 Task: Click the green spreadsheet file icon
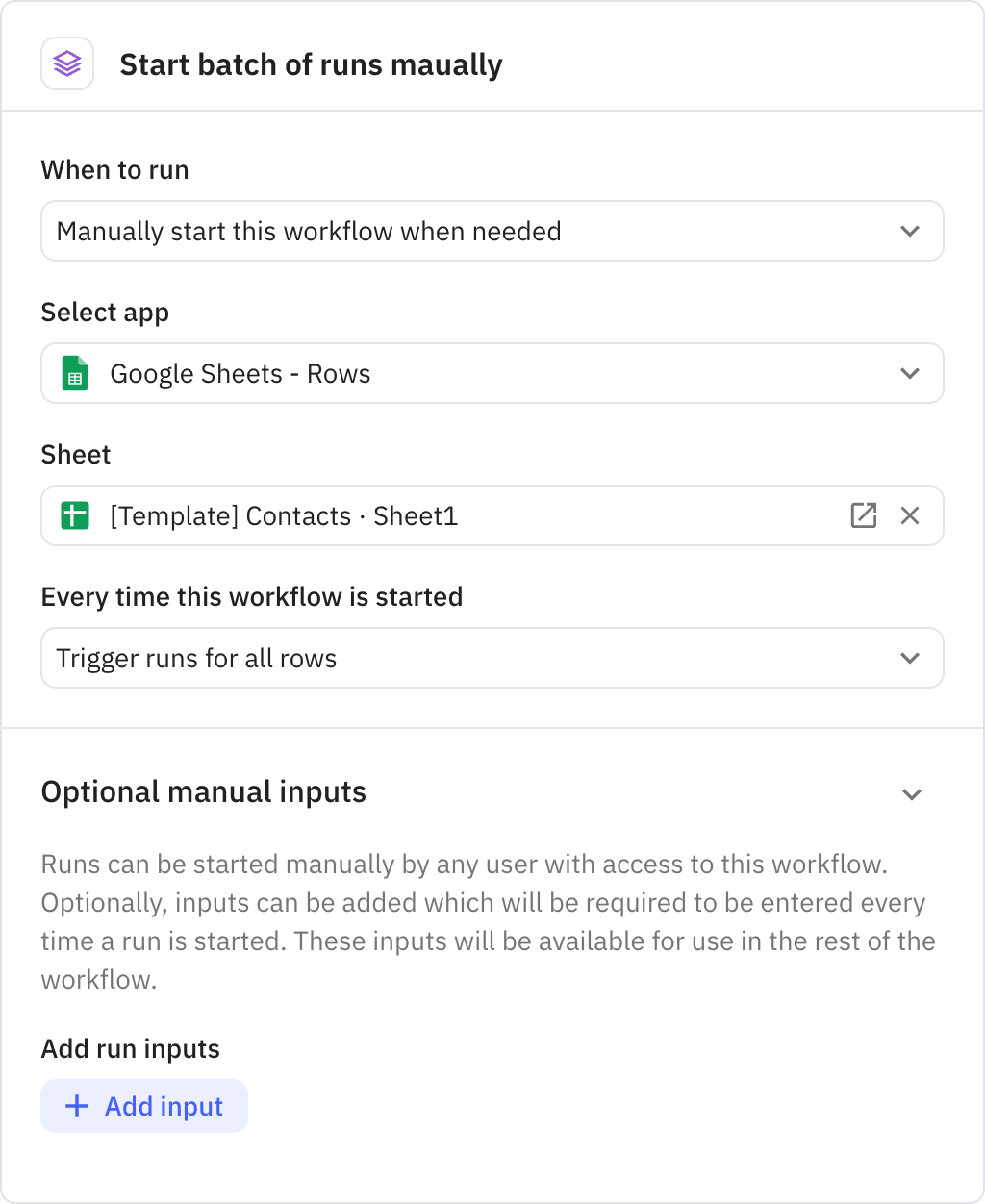(76, 515)
